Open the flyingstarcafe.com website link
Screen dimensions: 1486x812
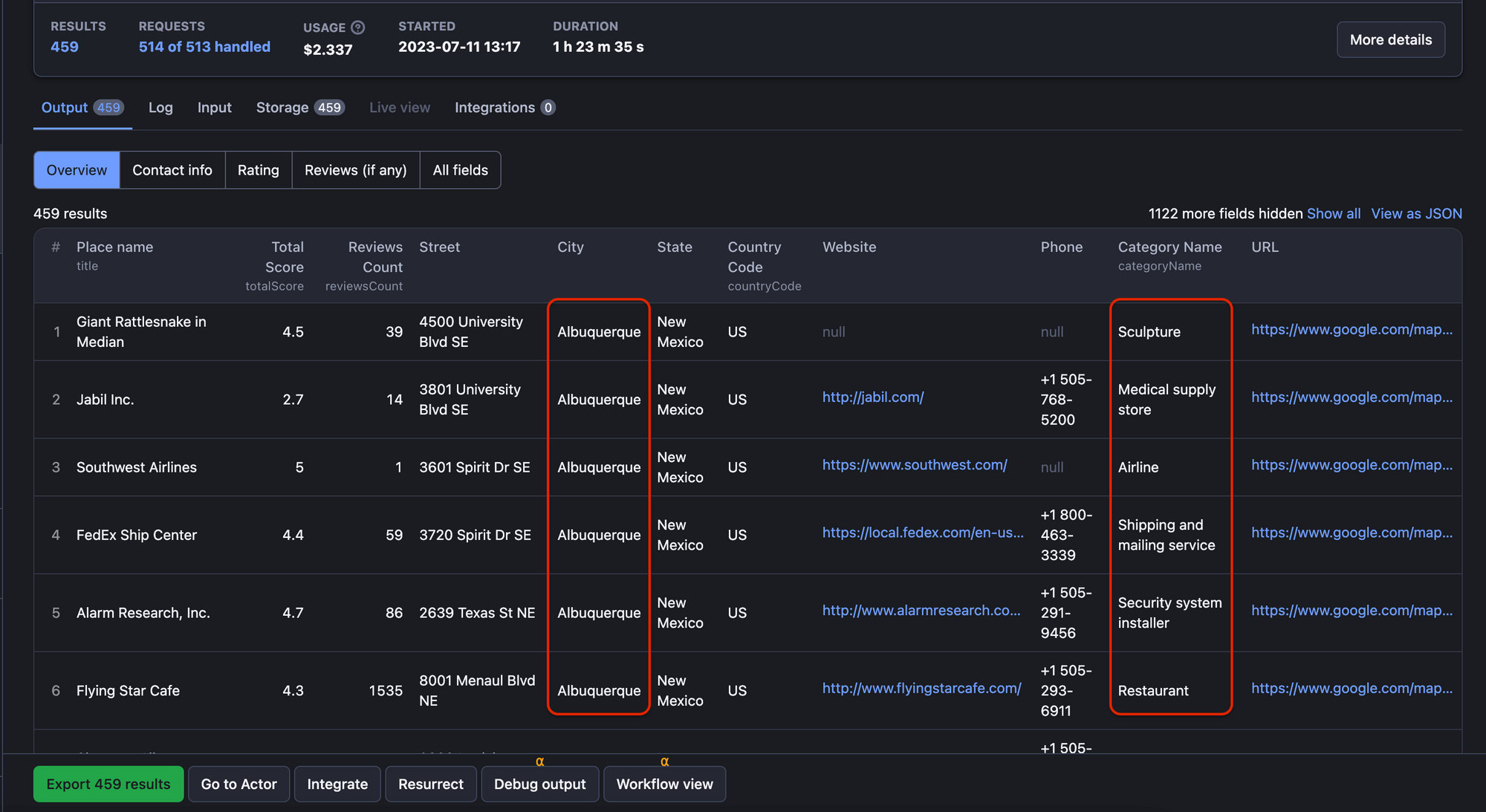[x=921, y=689]
